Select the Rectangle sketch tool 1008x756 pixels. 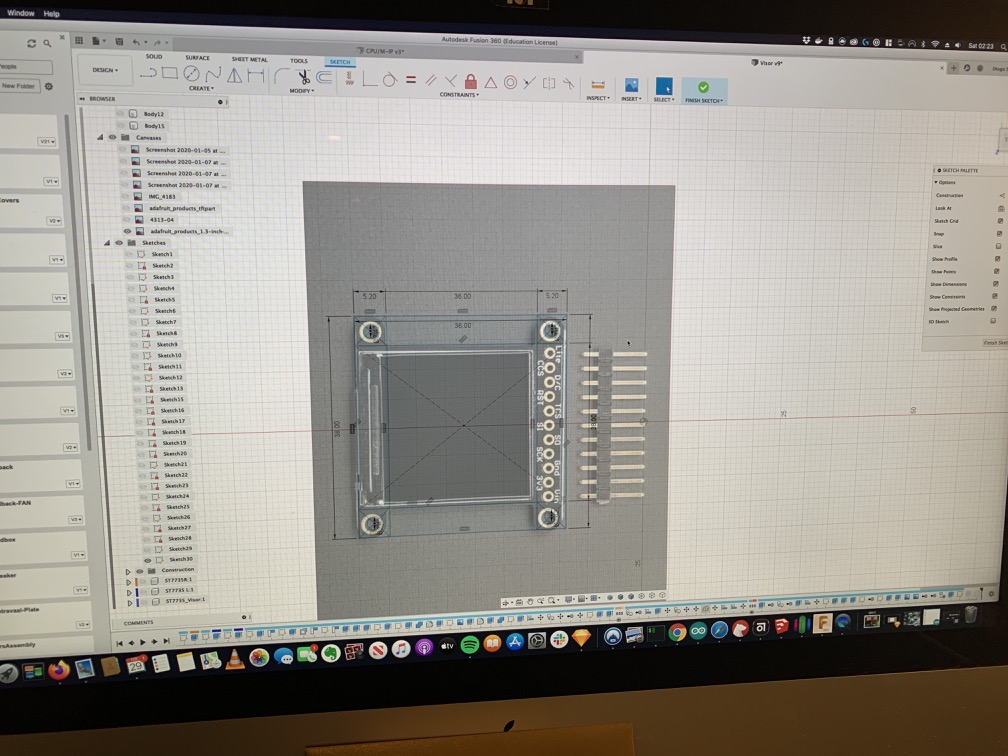tap(170, 73)
